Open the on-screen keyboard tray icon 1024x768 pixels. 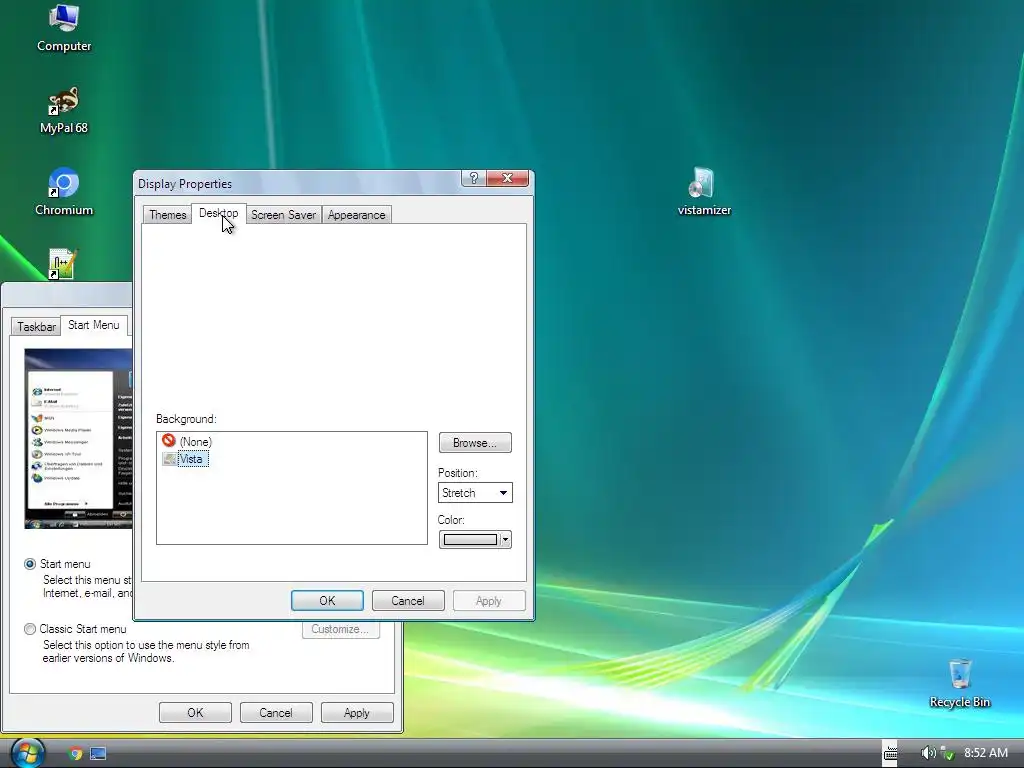coord(890,753)
